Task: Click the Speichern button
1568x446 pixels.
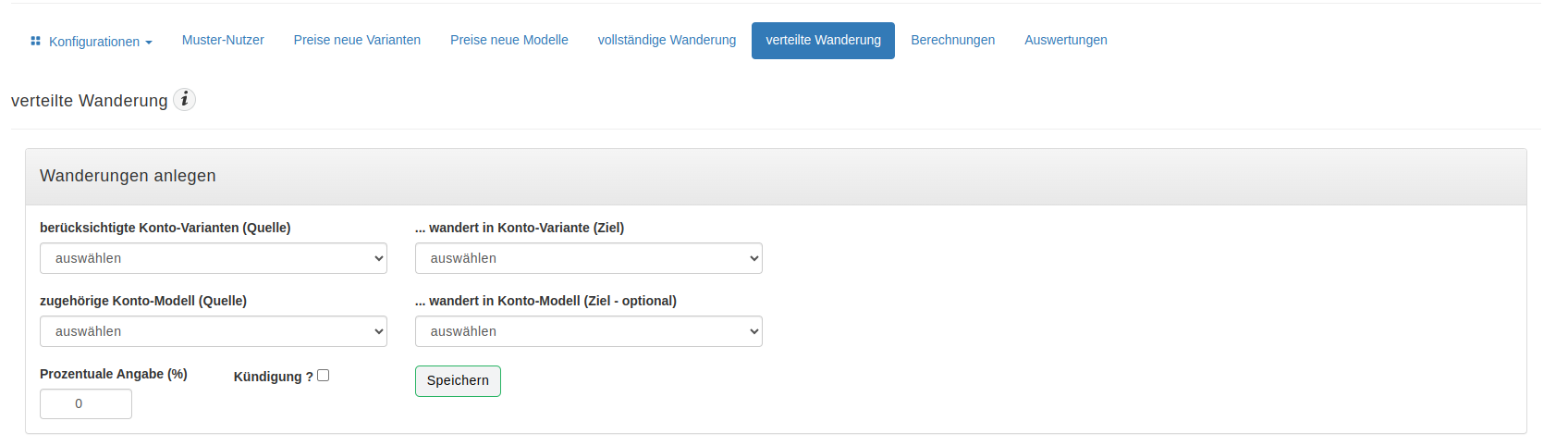Action: (x=458, y=381)
